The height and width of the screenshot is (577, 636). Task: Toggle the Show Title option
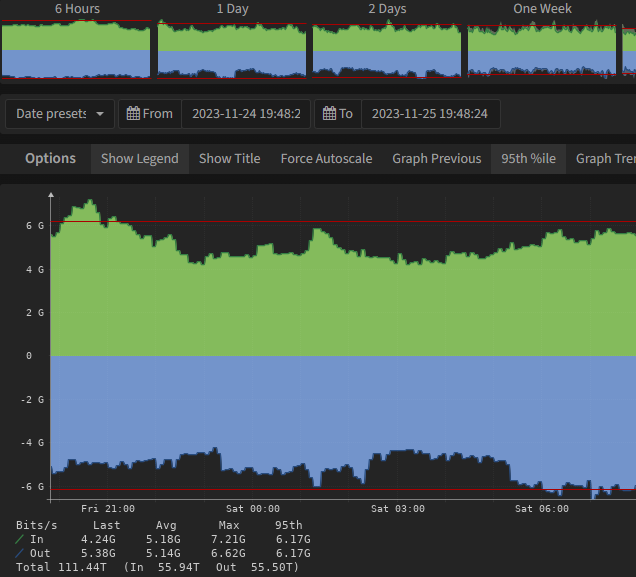pos(229,158)
